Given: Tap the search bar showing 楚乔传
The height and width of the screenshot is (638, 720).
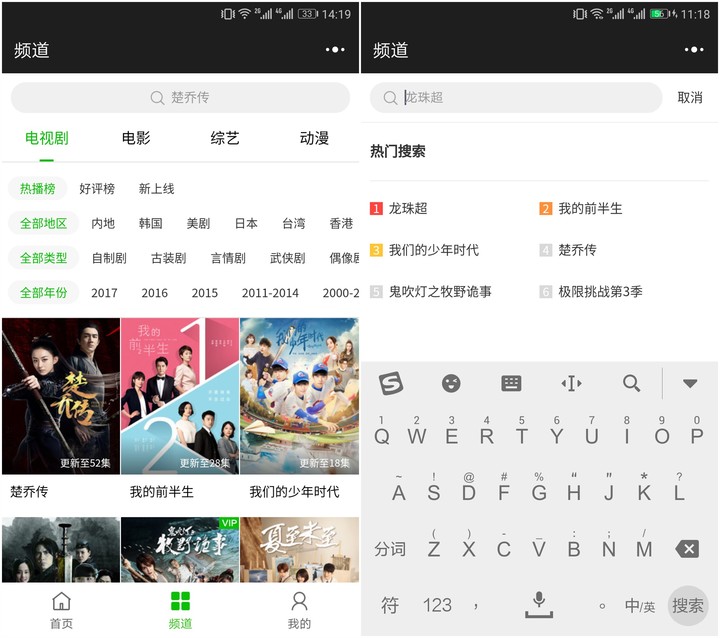Looking at the screenshot, I should point(180,97).
